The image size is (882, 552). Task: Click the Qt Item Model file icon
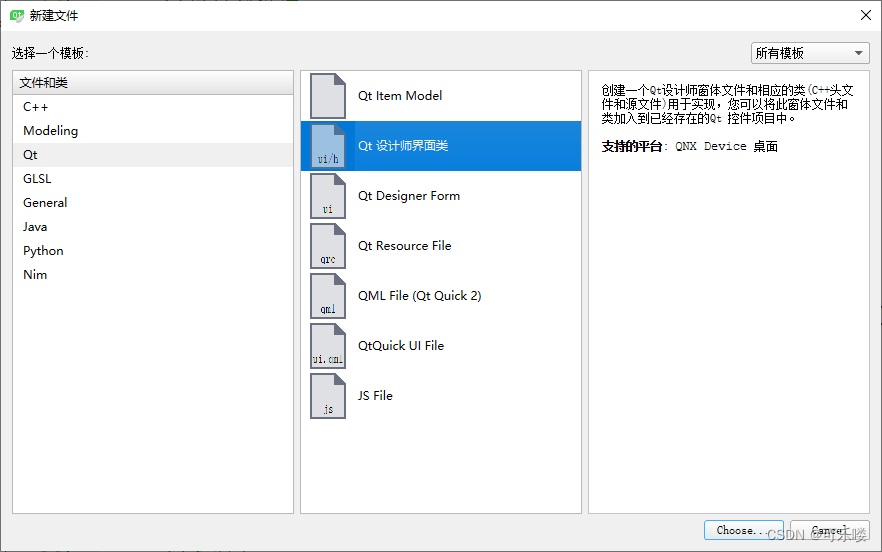point(328,96)
